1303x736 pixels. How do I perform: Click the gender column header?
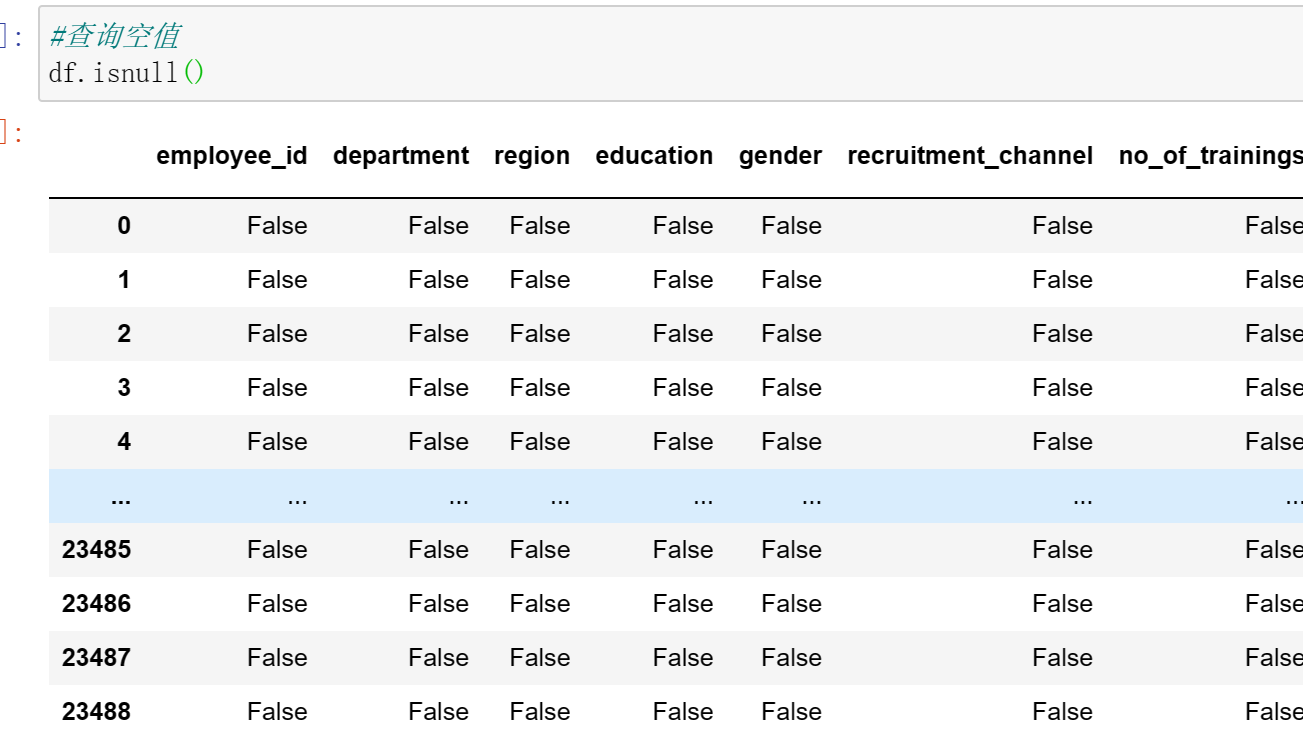click(x=780, y=156)
